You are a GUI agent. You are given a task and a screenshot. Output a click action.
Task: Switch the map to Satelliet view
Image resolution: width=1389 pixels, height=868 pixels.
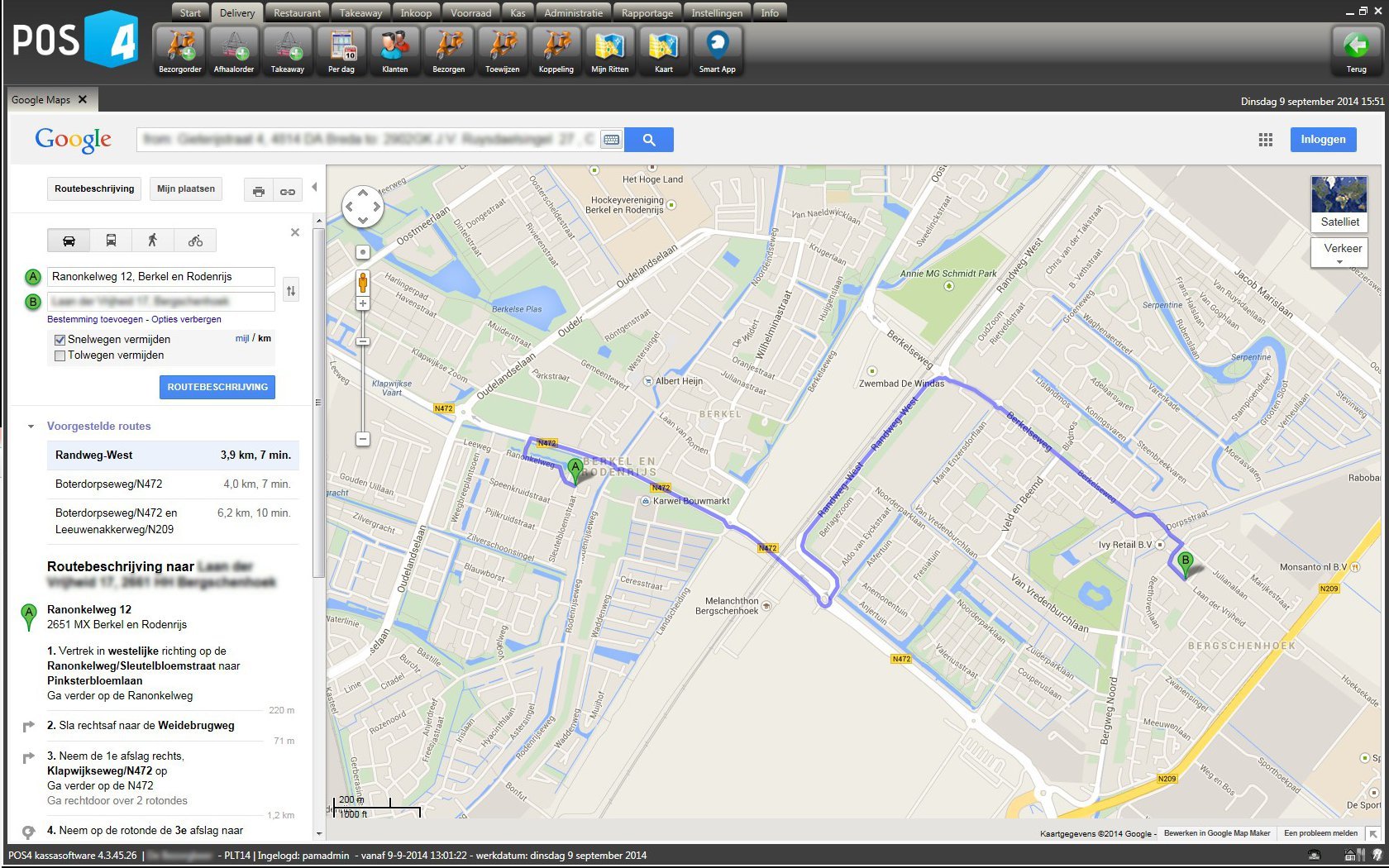click(1339, 203)
